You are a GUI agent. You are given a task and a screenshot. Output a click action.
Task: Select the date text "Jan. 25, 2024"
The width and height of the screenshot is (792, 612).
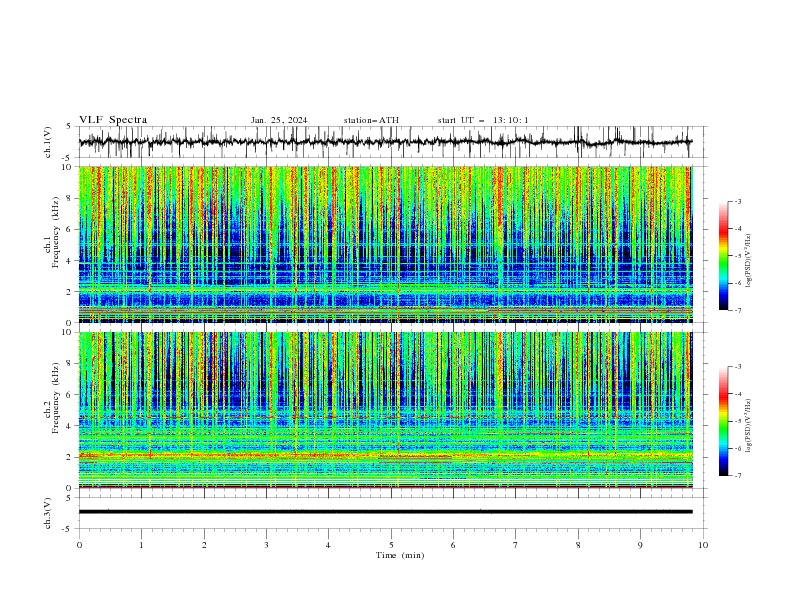point(279,120)
